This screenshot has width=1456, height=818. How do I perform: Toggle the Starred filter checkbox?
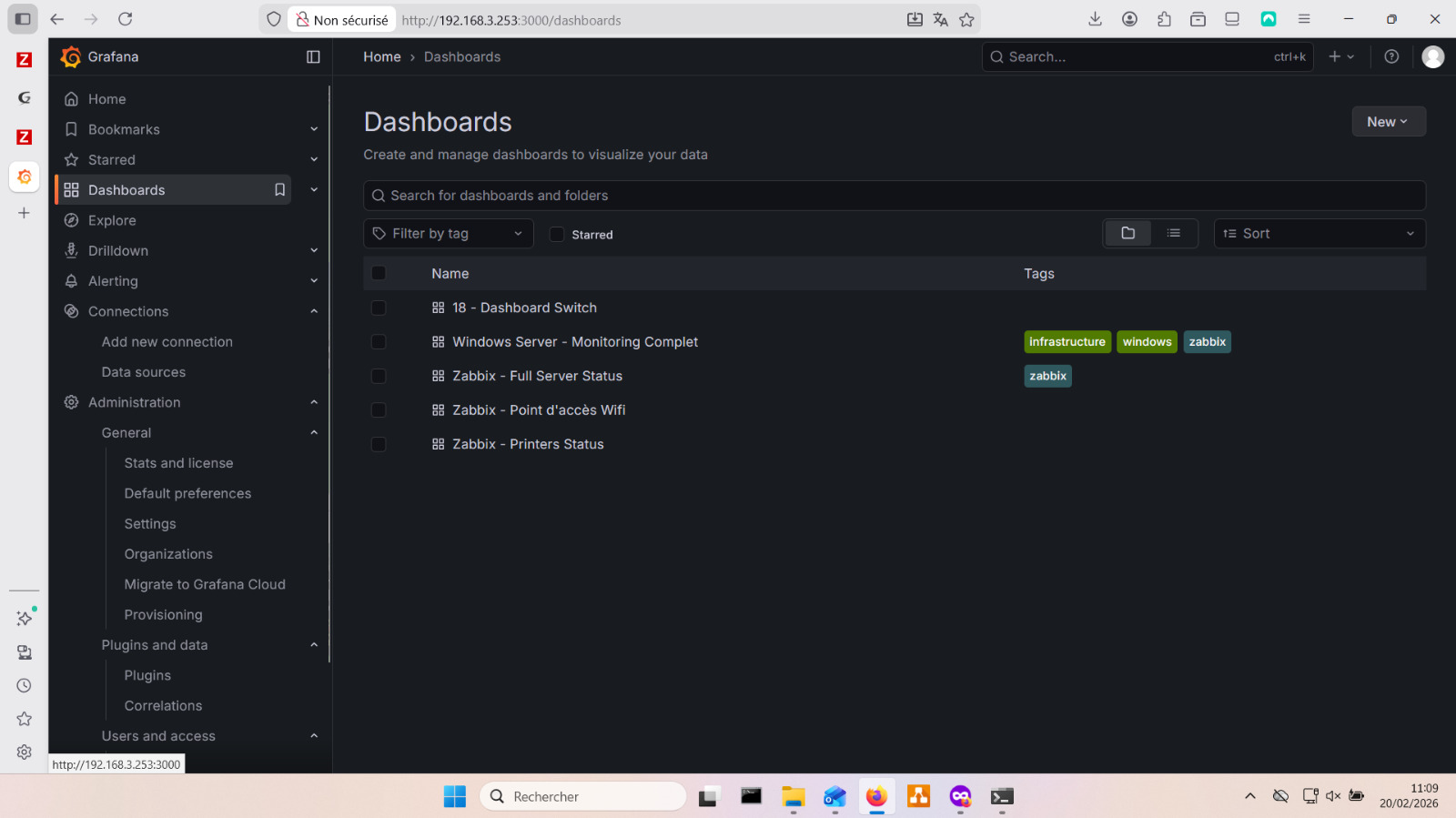(x=557, y=235)
